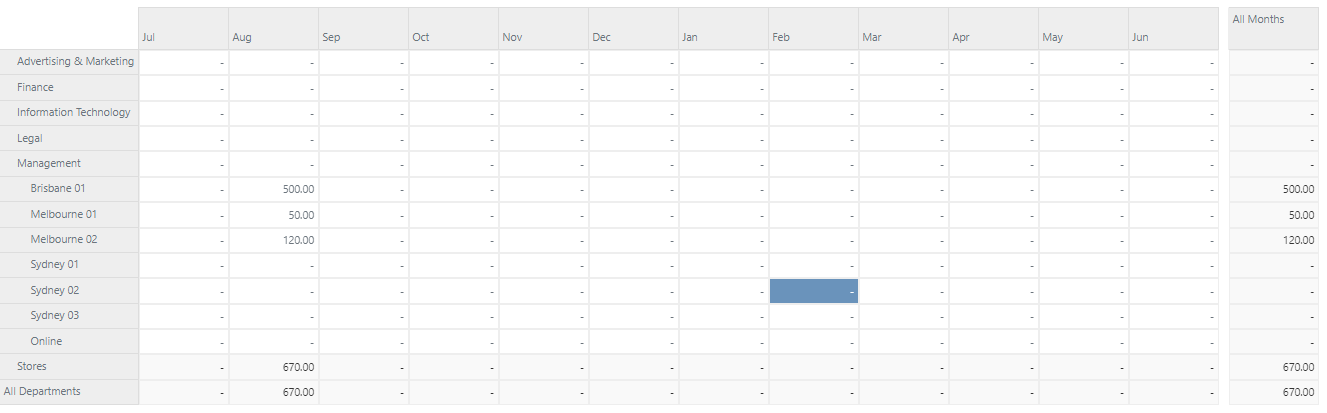
Task: Select the Feb month column header
Action: pos(813,29)
